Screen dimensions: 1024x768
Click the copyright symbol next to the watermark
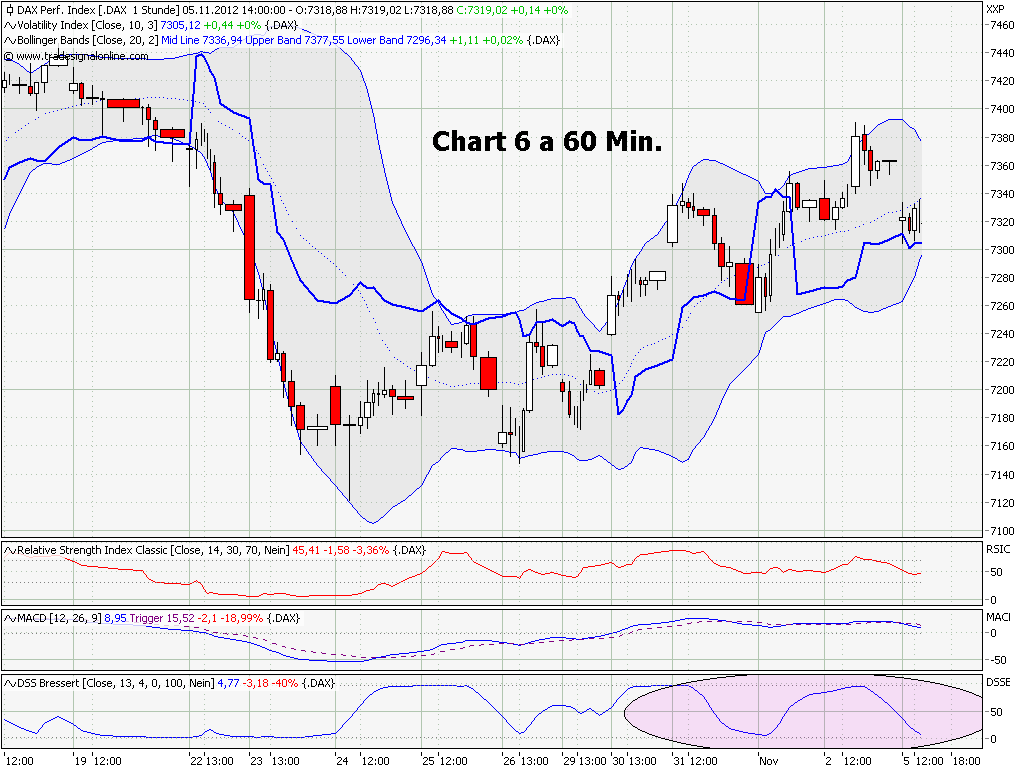8,56
